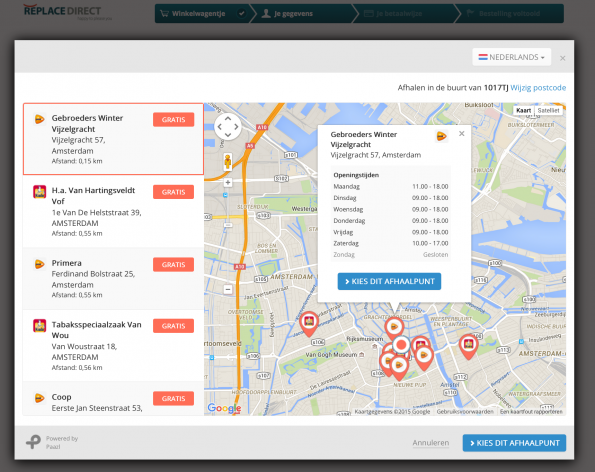The image size is (595, 472).
Task: Click the map pan control
Action: [228, 127]
